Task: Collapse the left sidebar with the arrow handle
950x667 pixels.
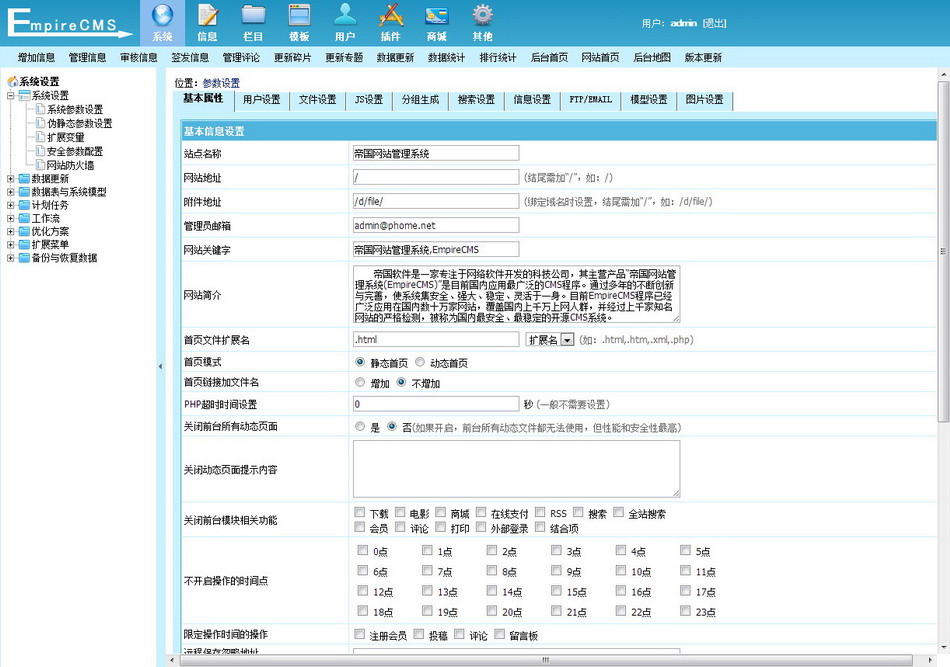Action: coord(160,367)
